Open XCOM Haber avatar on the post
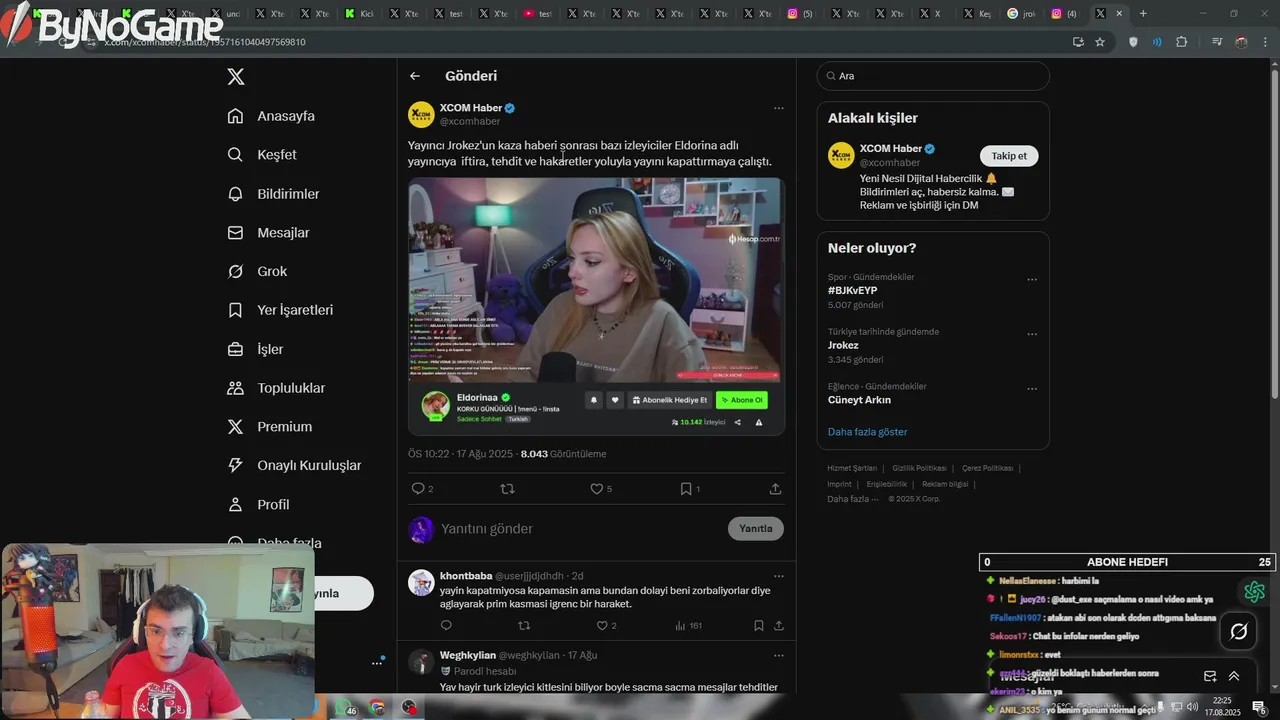The width and height of the screenshot is (1280, 720). tap(421, 114)
